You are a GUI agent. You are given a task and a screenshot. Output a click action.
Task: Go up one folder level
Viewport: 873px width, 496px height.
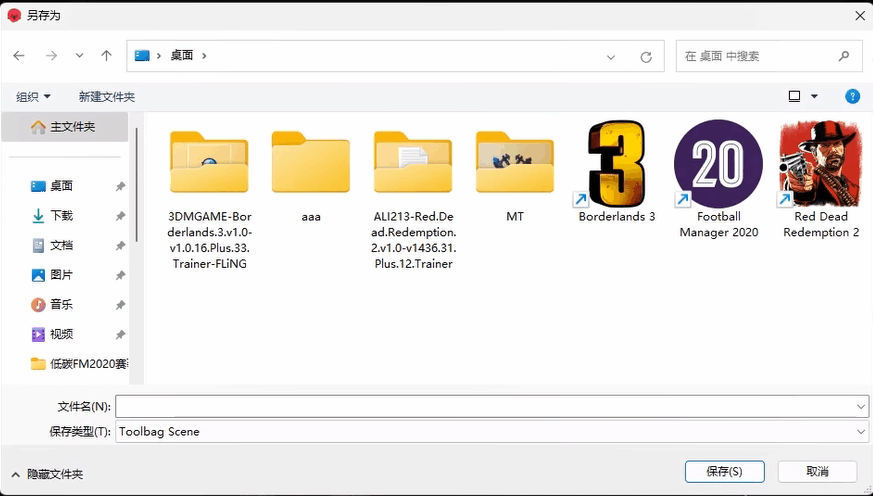(x=106, y=56)
